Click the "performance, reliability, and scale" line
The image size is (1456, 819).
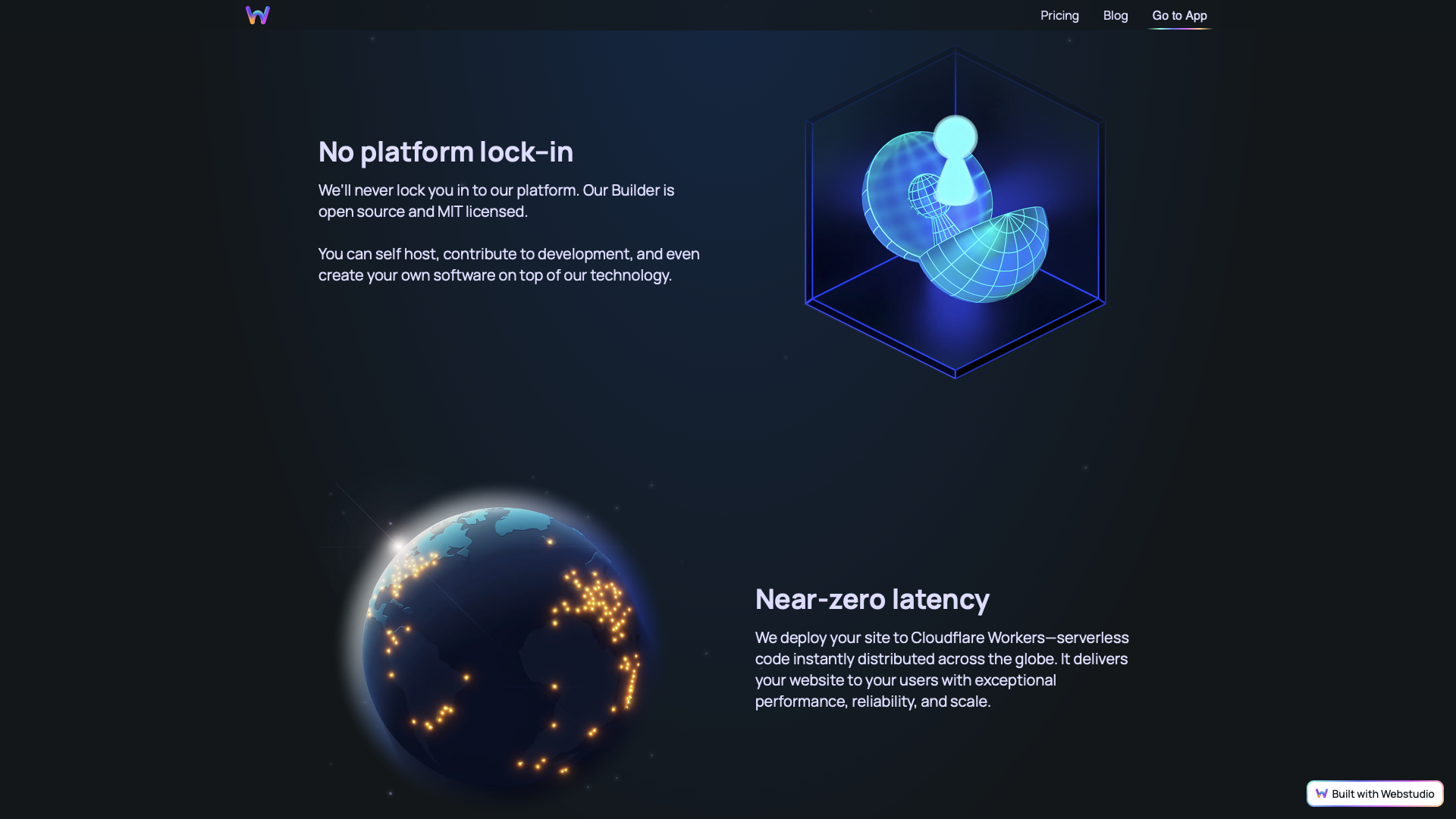(x=872, y=701)
